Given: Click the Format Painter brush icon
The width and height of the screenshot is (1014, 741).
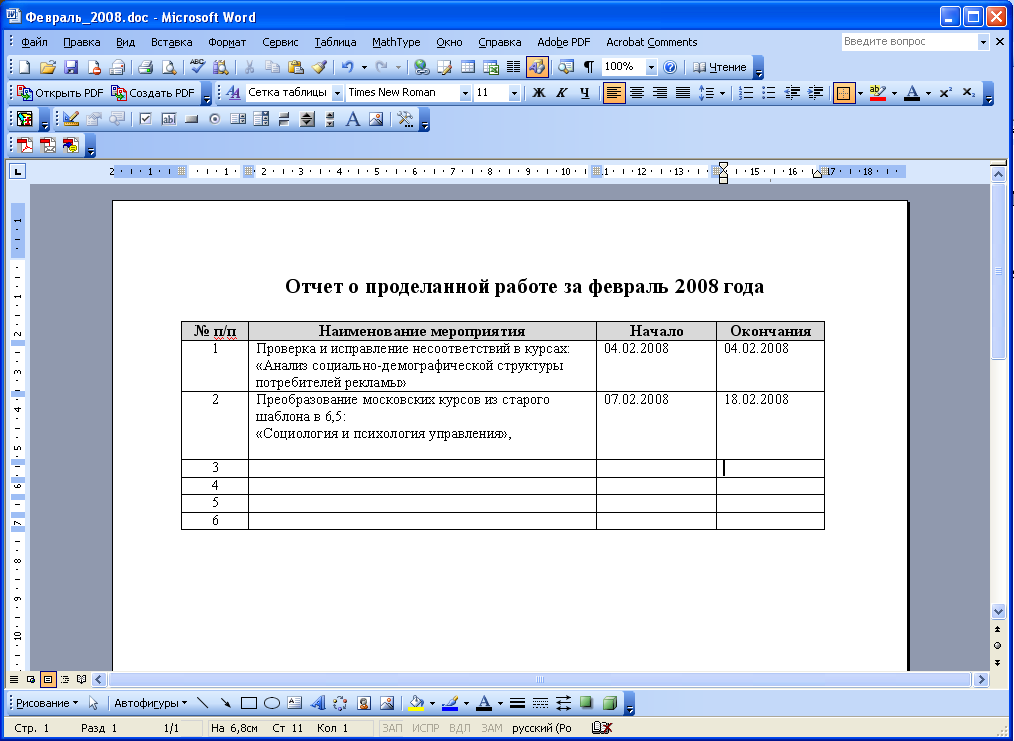Looking at the screenshot, I should coord(319,67).
